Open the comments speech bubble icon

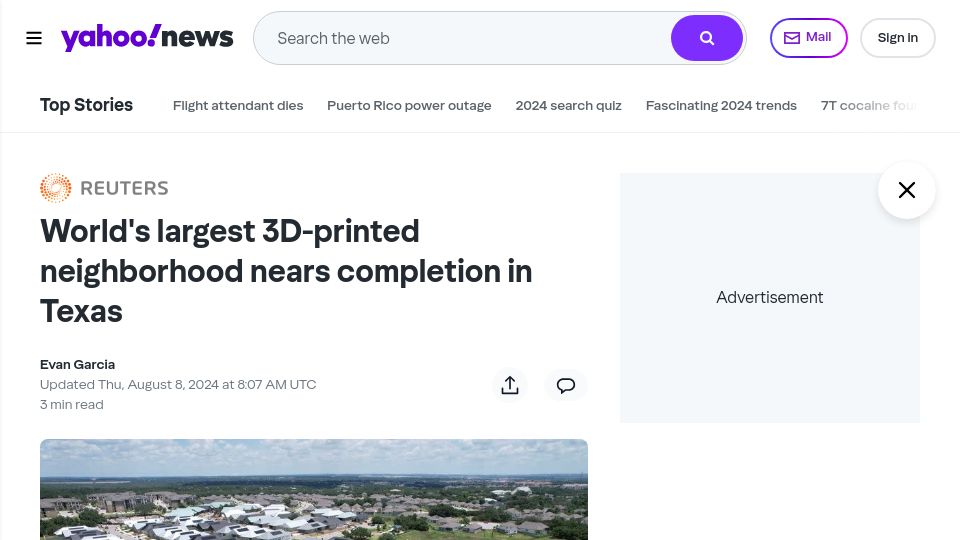pyautogui.click(x=566, y=385)
